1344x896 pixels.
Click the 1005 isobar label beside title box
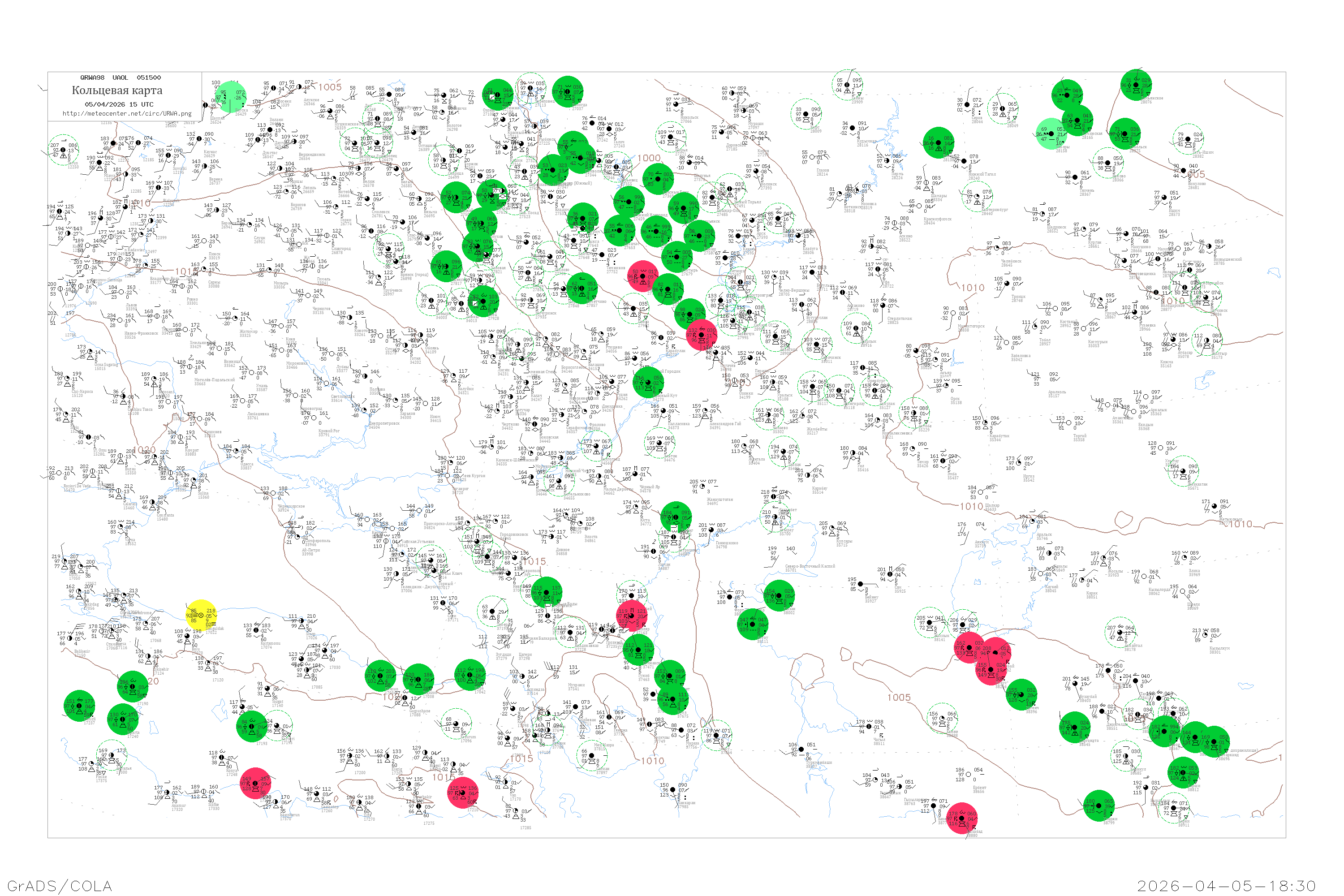pyautogui.click(x=330, y=87)
